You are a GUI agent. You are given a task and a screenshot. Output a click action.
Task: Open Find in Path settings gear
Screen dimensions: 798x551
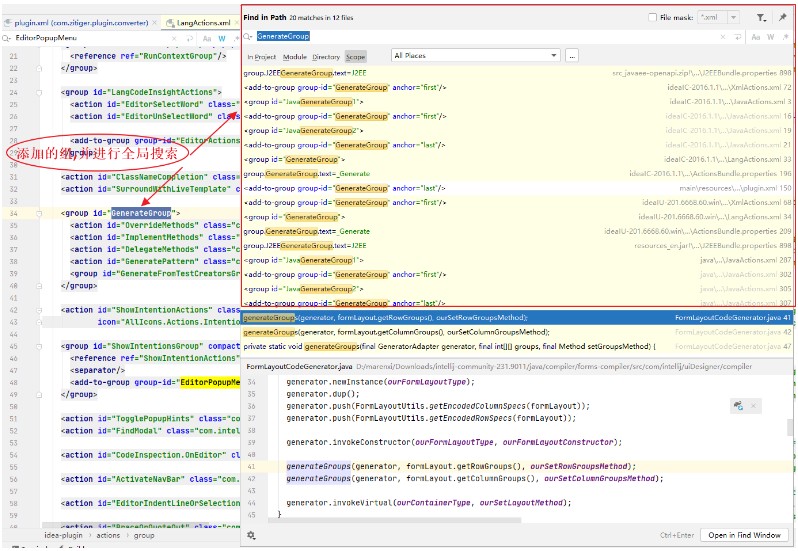[251, 535]
